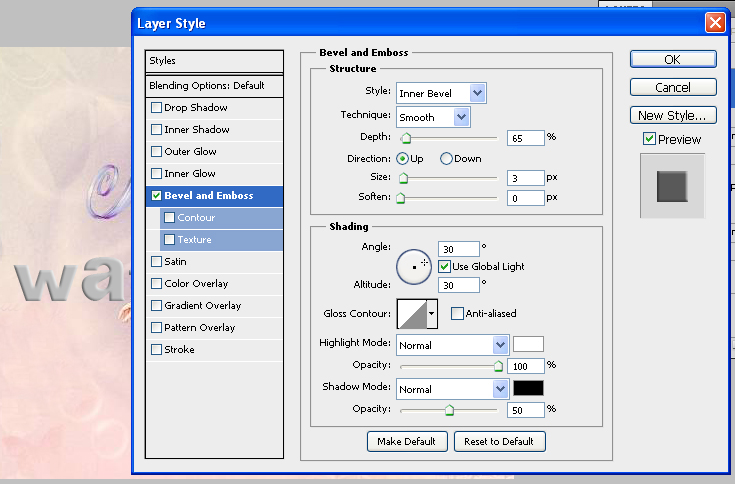The image size is (735, 484).
Task: Open the Gloss Contour picker arrow
Action: tap(432, 314)
